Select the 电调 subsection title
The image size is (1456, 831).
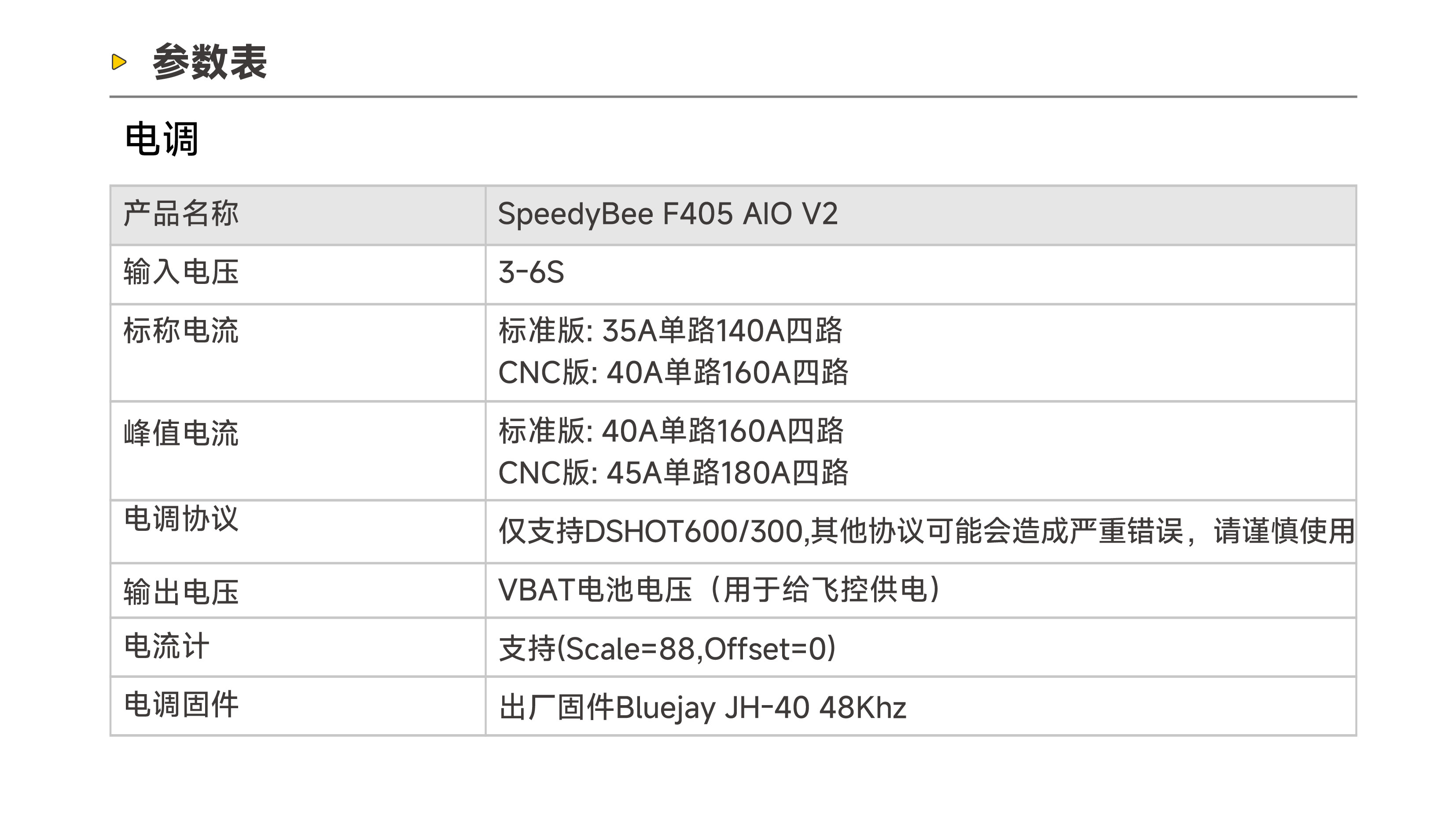click(x=162, y=139)
